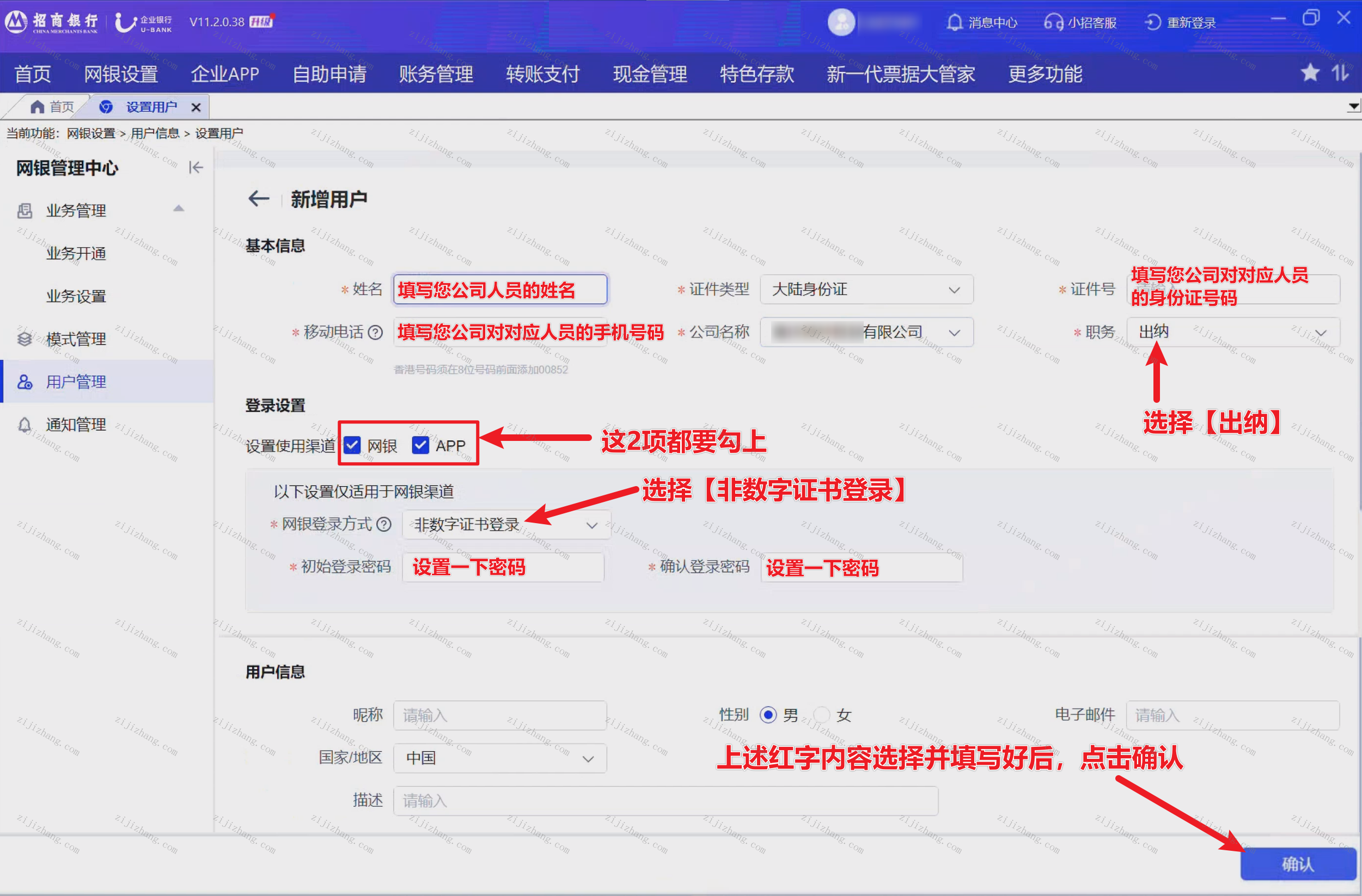Screen dimensions: 1362x896
Task: Open the 特色存款 menu
Action: tap(757, 74)
